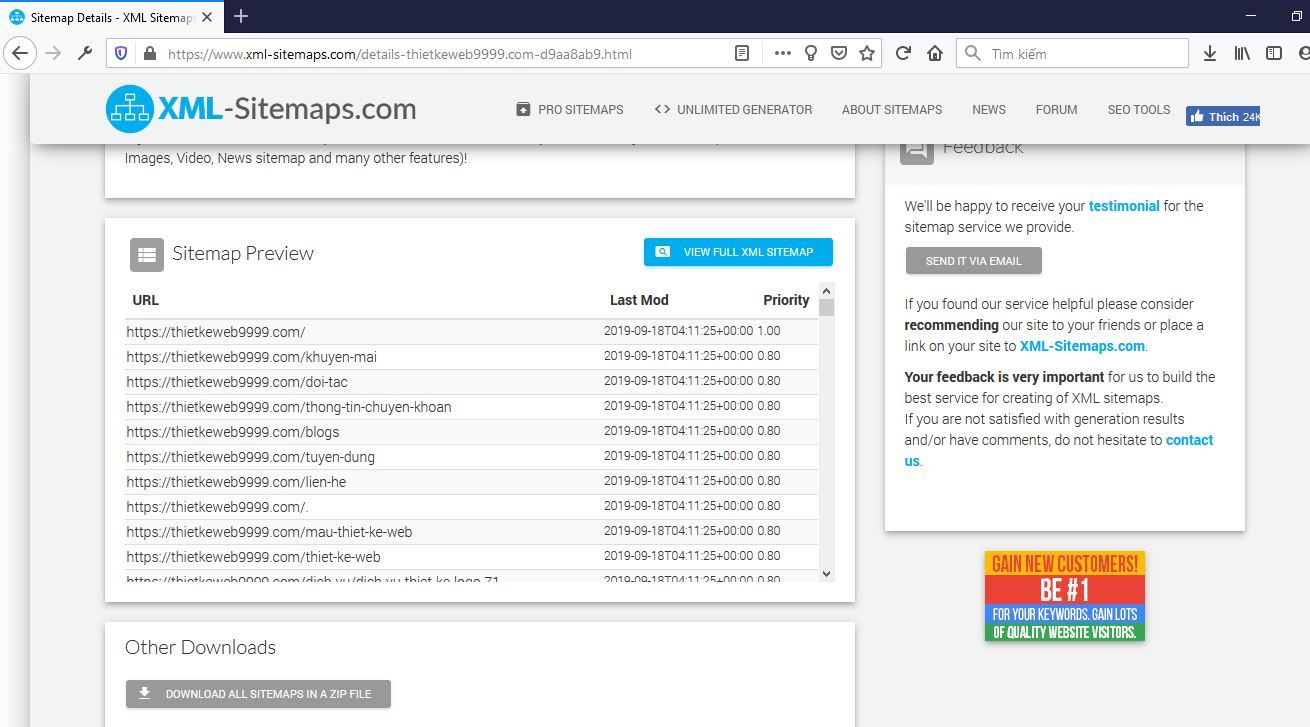
Task: Click sitemap preview scrollbar up arrow
Action: (x=826, y=291)
